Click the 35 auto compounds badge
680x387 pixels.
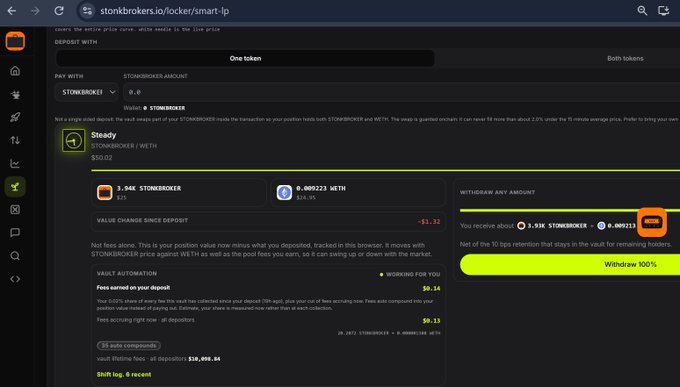[129, 345]
